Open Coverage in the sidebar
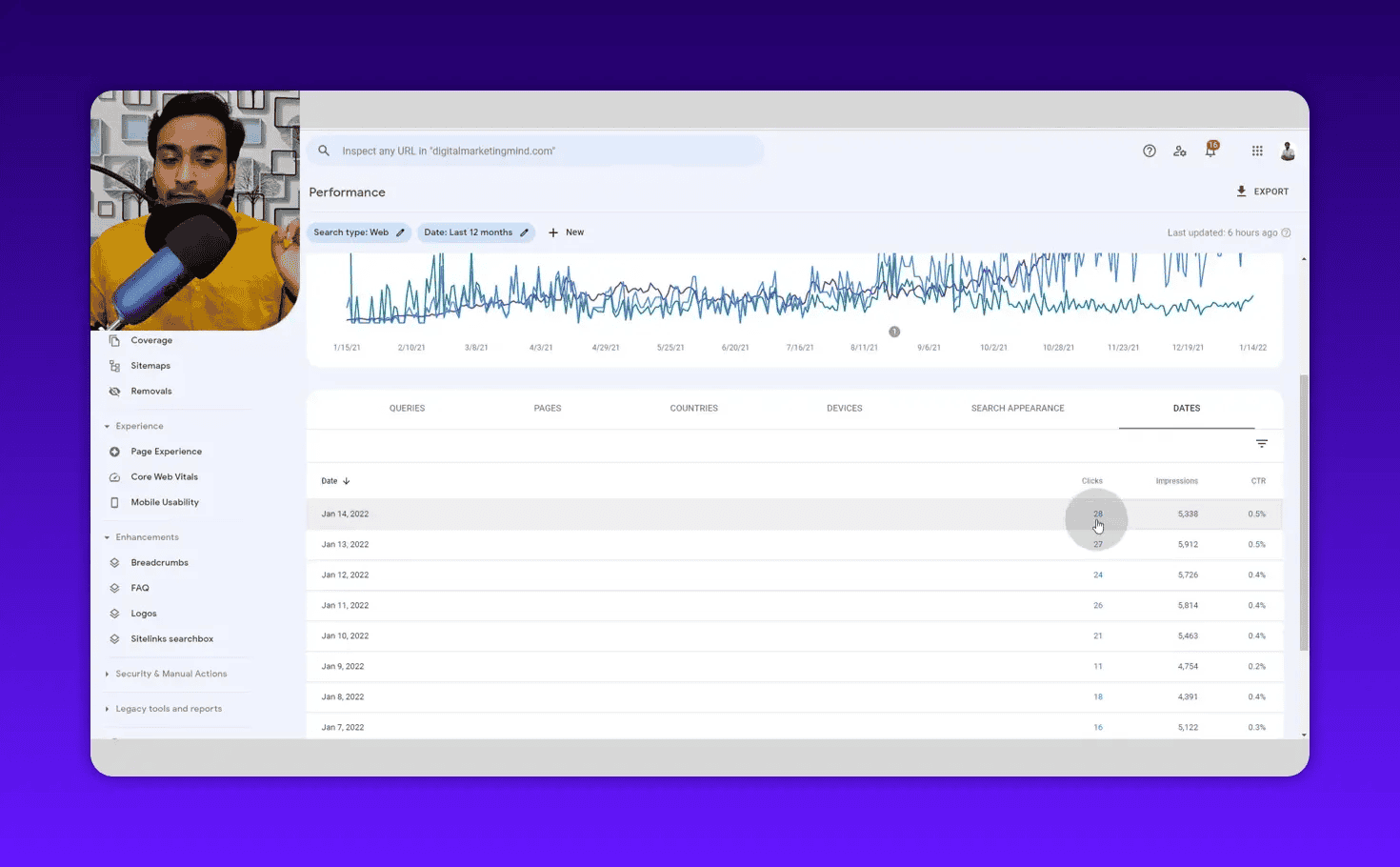Viewport: 1400px width, 867px height. click(x=151, y=340)
